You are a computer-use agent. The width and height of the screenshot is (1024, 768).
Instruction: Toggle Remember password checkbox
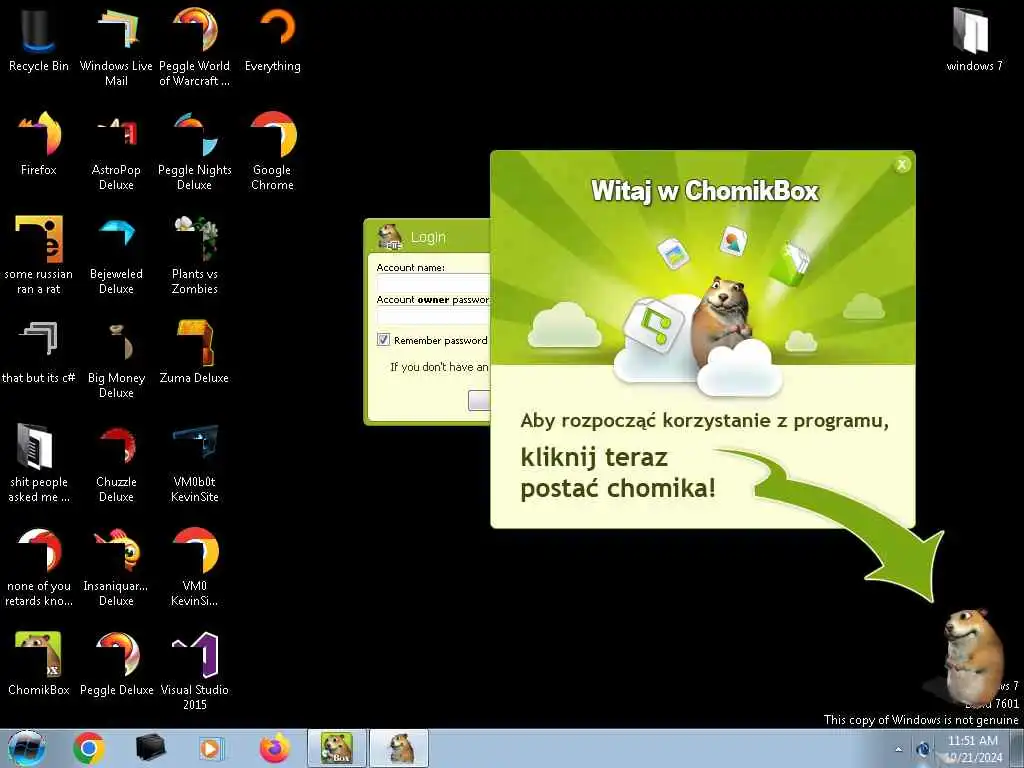383,340
